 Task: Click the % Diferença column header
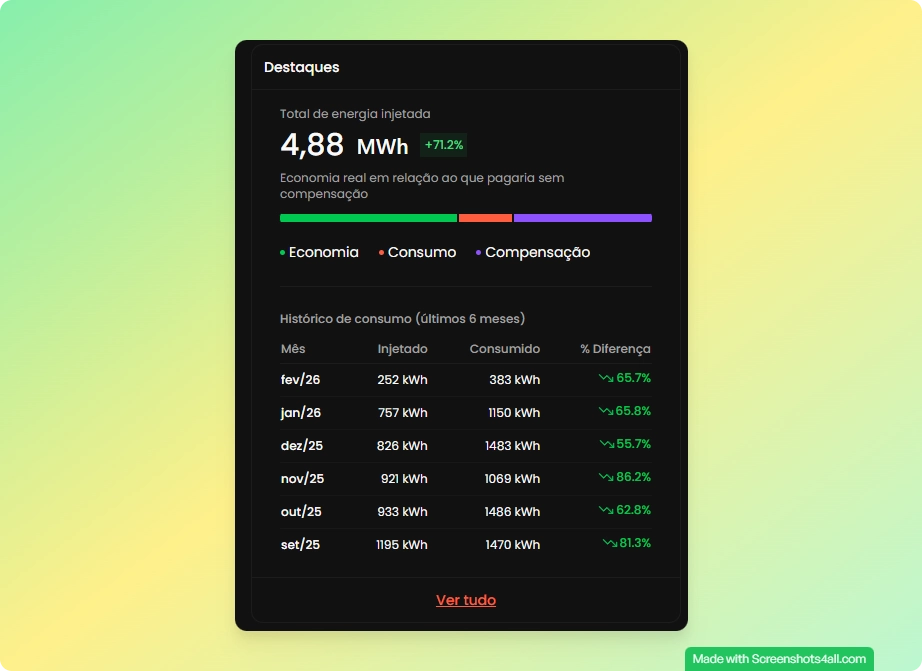point(615,349)
